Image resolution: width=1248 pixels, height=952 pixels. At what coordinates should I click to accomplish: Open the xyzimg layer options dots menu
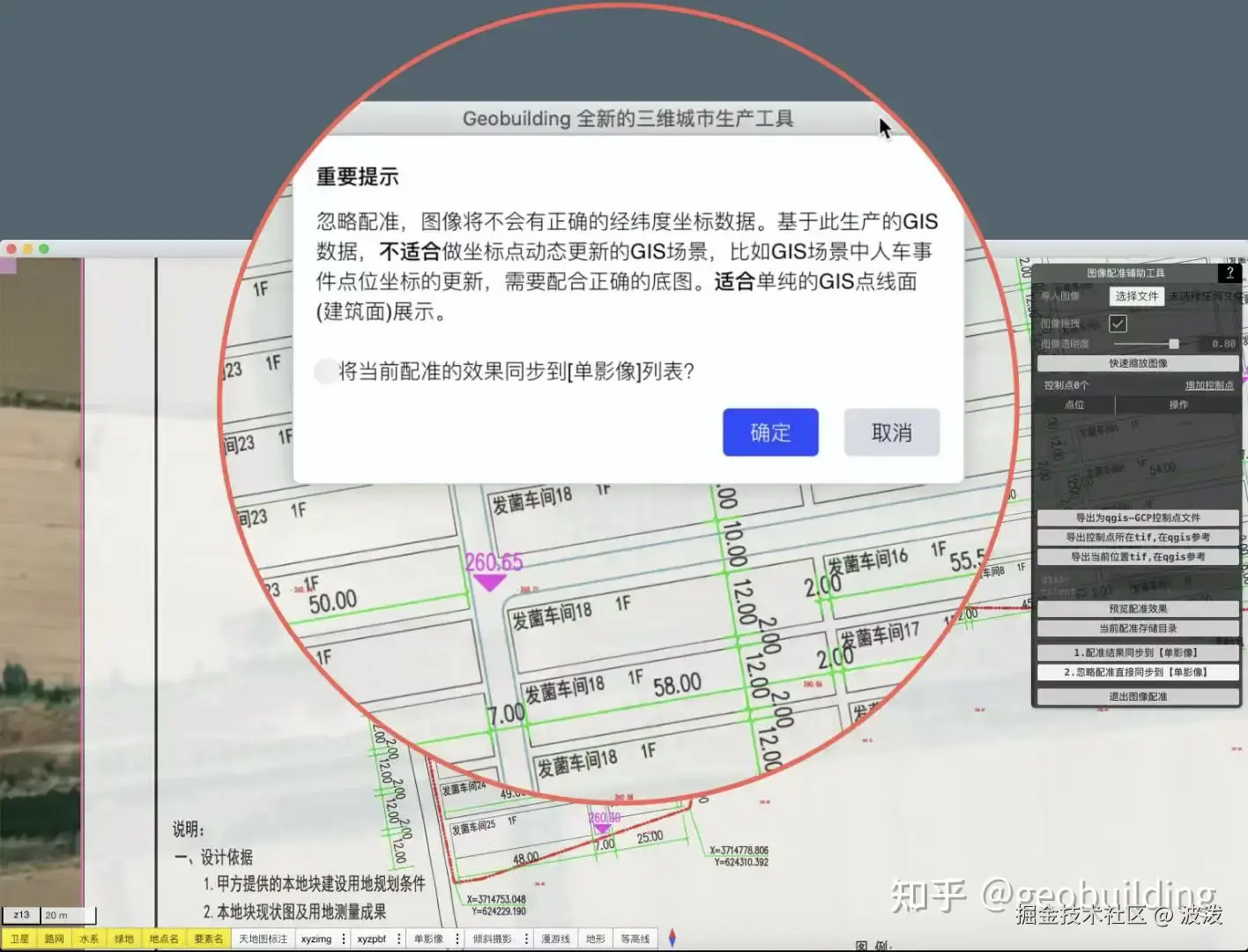[344, 939]
